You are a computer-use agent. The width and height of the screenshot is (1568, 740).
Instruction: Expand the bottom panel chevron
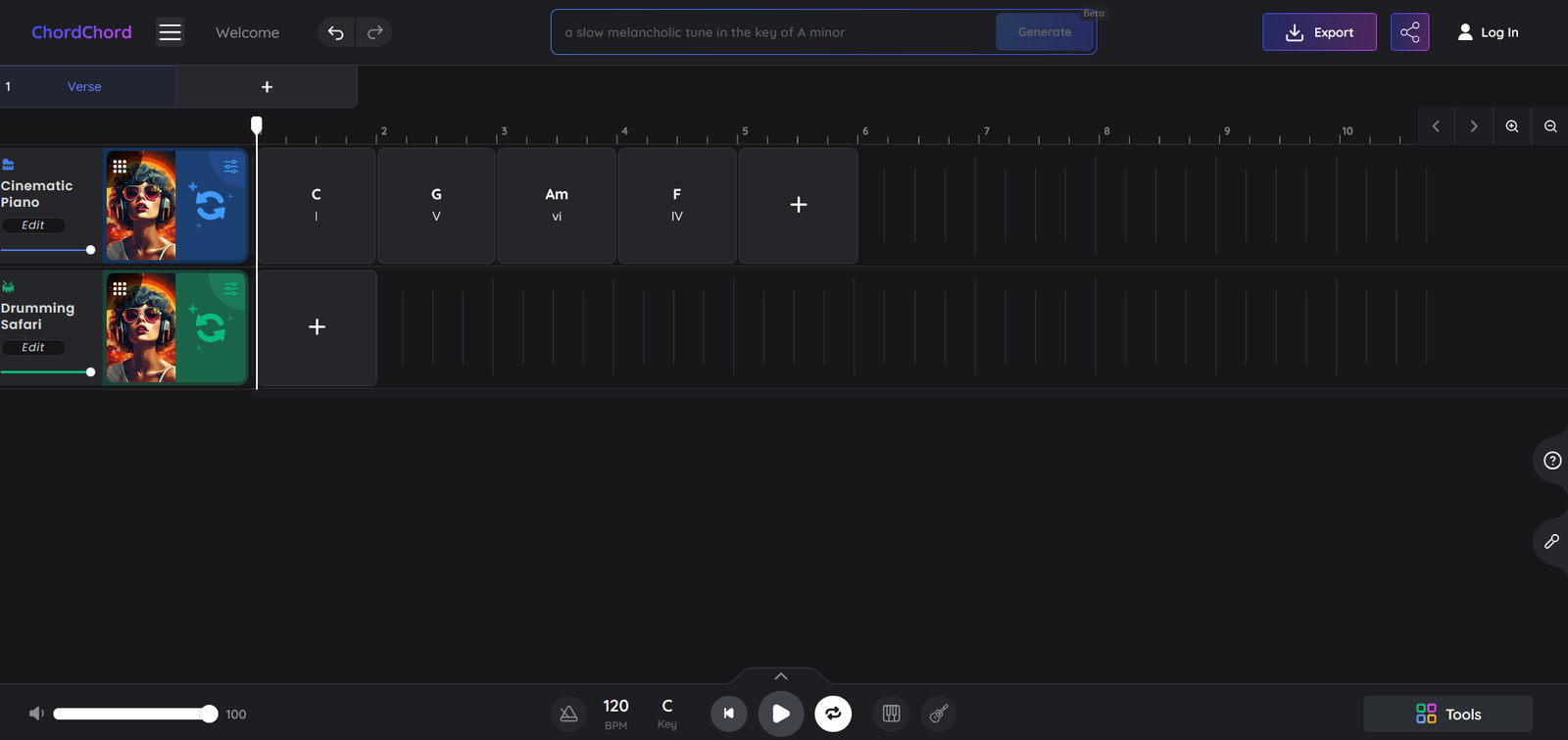(x=781, y=676)
